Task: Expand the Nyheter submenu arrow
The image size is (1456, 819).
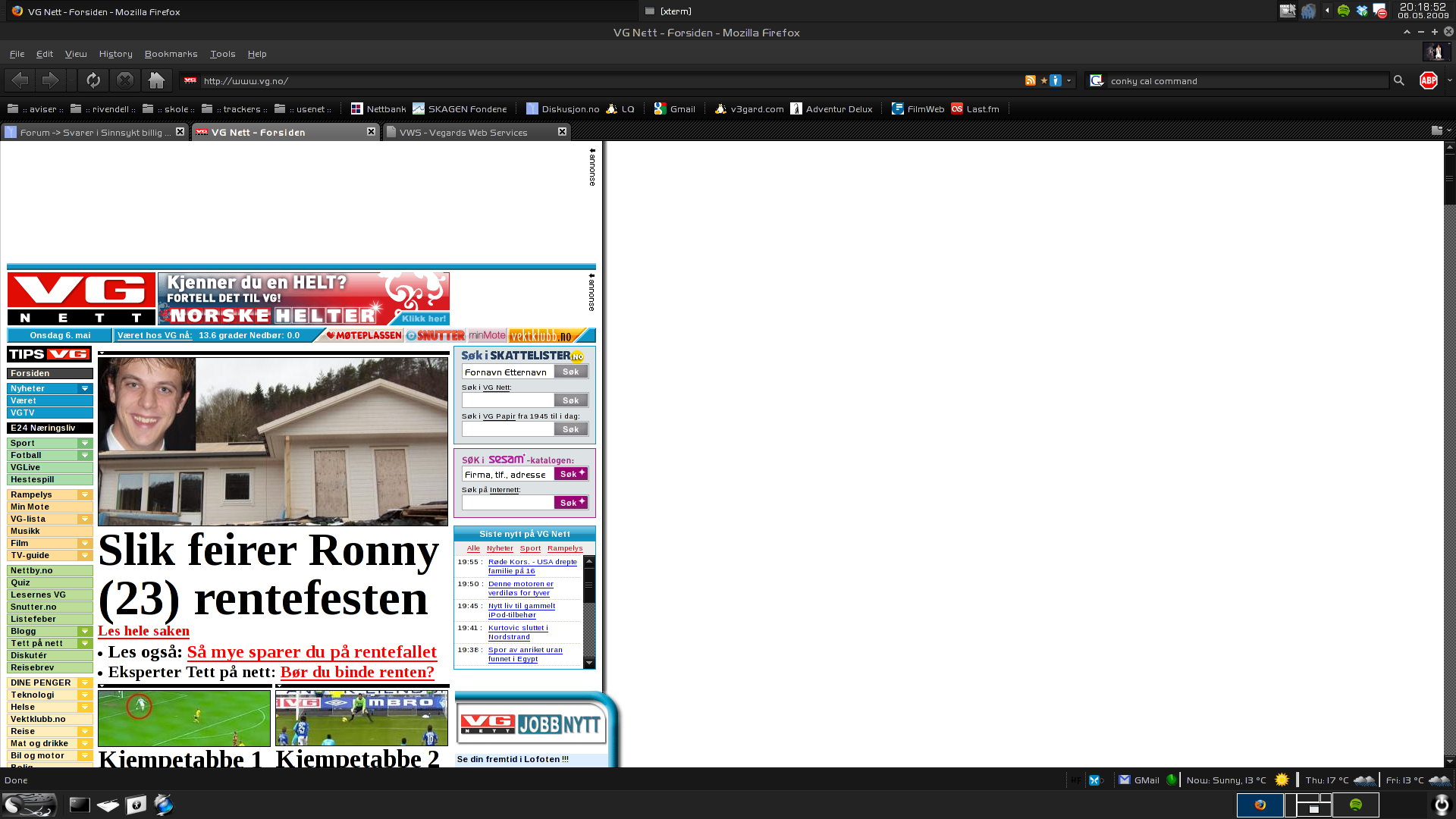Action: click(x=85, y=388)
